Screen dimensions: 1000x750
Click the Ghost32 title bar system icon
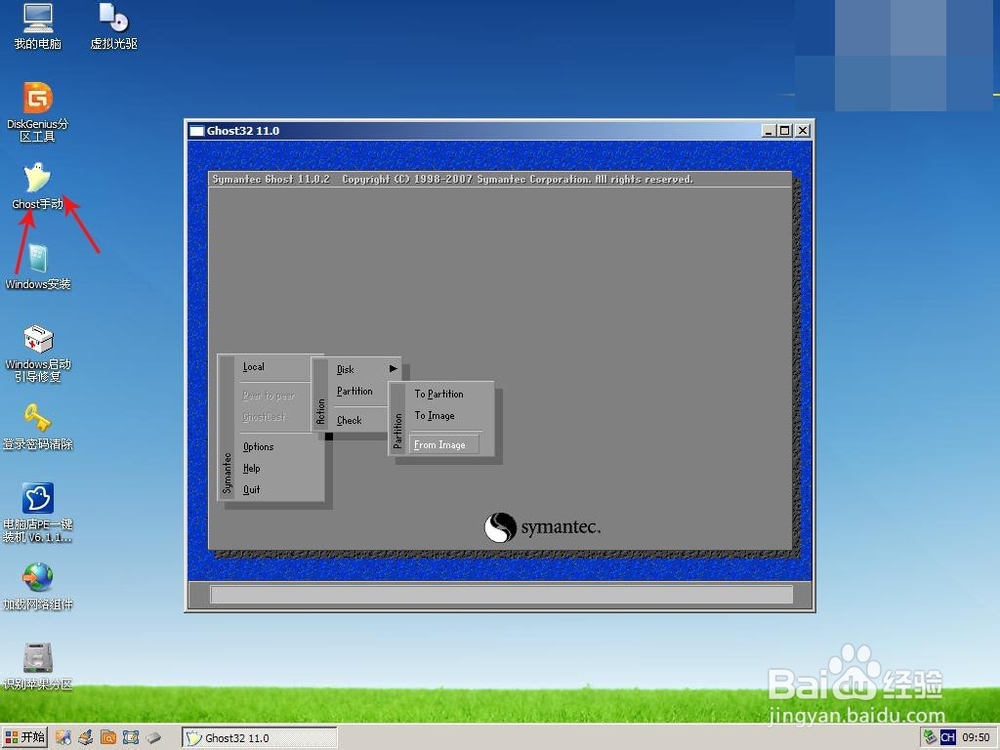[x=196, y=131]
